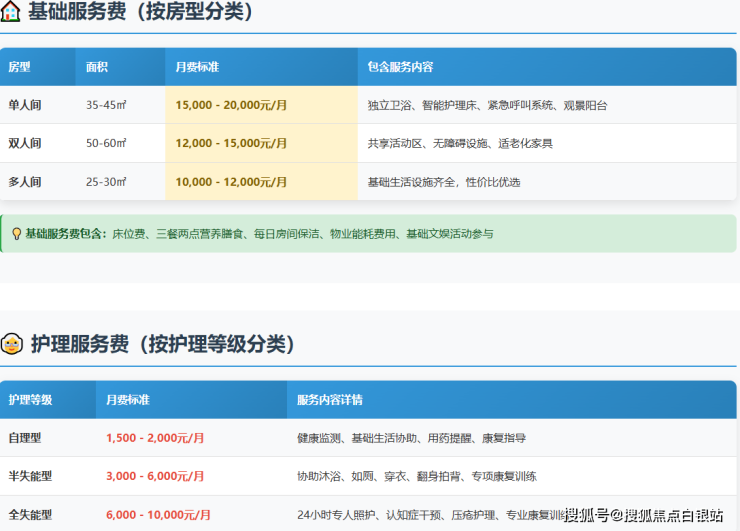
Task: Click the 12,000 - 15,000元/月 price cell
Action: pyautogui.click(x=231, y=143)
